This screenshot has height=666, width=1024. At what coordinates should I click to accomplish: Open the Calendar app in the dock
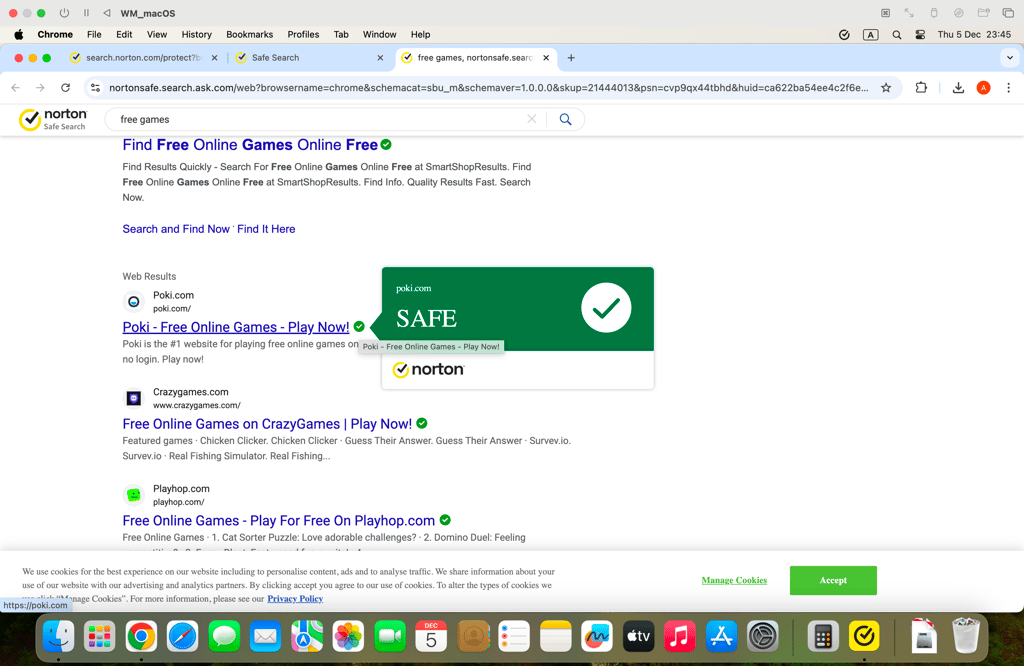[x=431, y=637]
